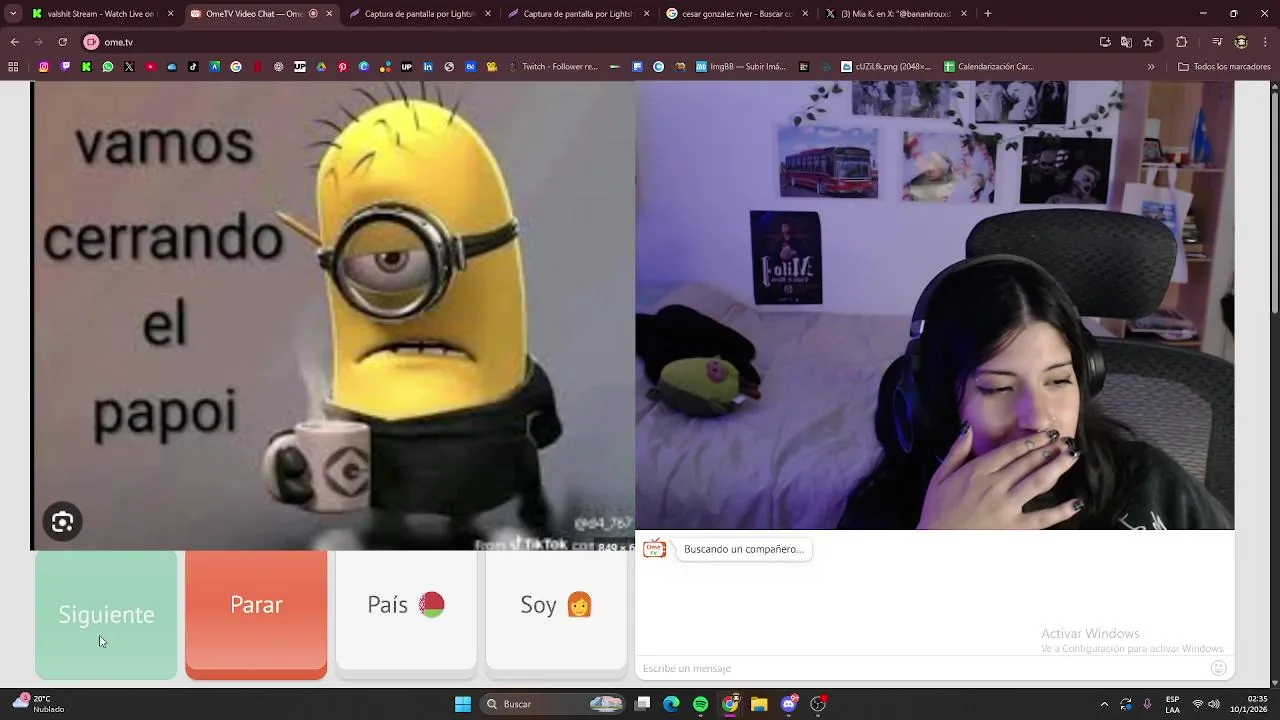Click the green Siguiente button
The height and width of the screenshot is (720, 1280).
pyautogui.click(x=106, y=615)
